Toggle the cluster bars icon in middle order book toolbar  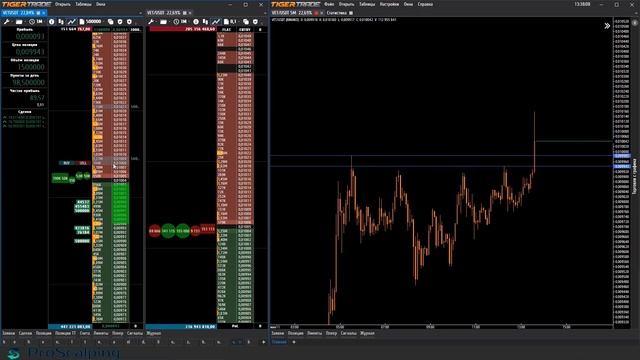point(205,22)
